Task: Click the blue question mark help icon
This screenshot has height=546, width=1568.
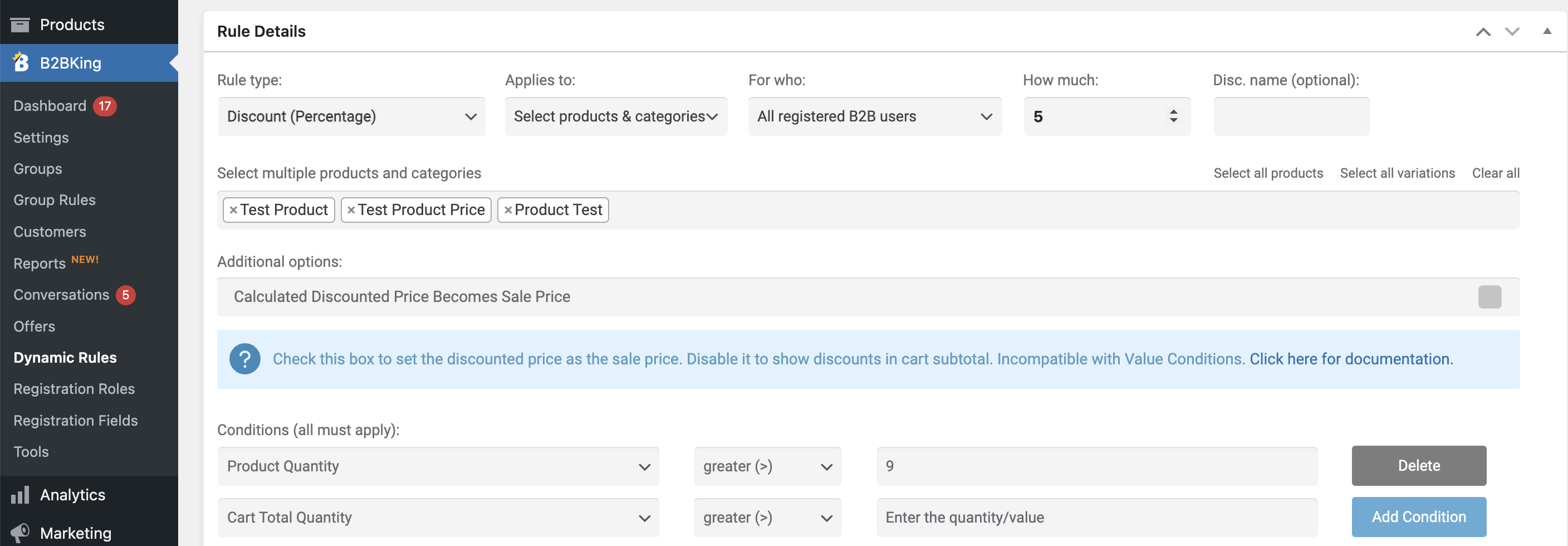Action: (244, 359)
